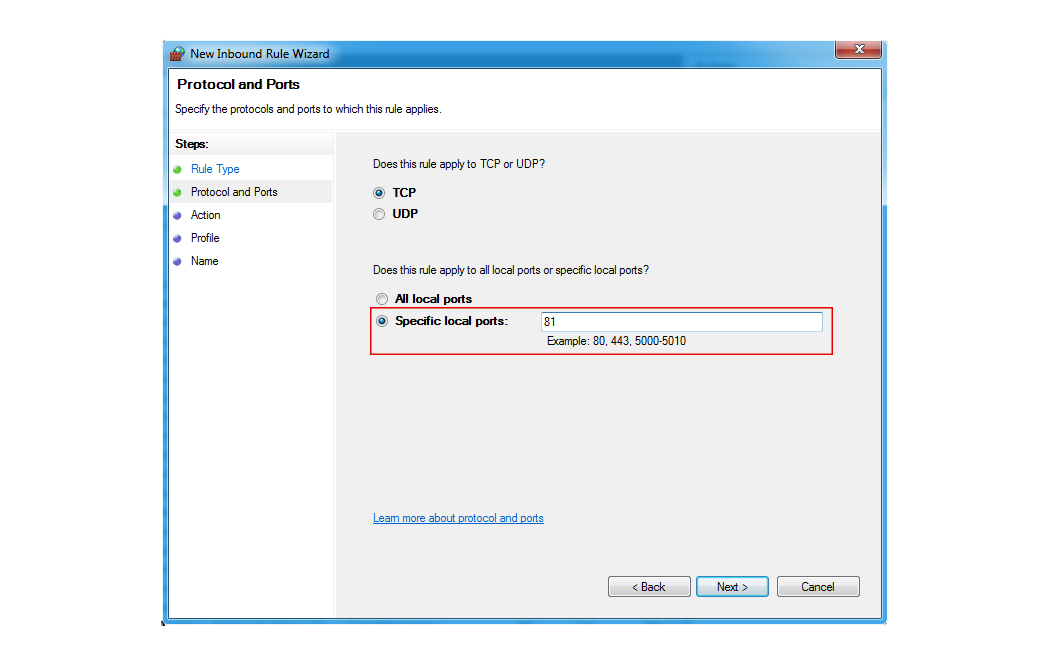Choose the All local ports option
The height and width of the screenshot is (665, 1049).
pyautogui.click(x=382, y=299)
